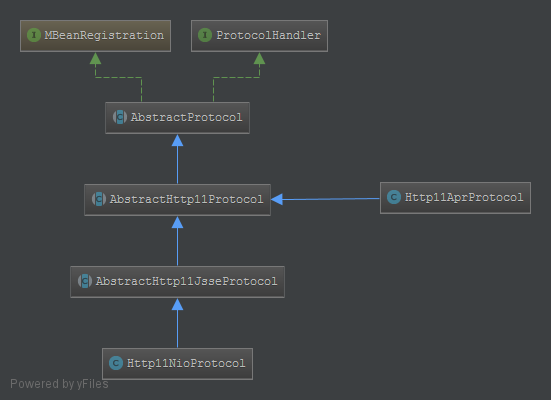This screenshot has width=551, height=400.
Task: Click the blue arrow from Http11AprProtocol
Action: point(325,199)
